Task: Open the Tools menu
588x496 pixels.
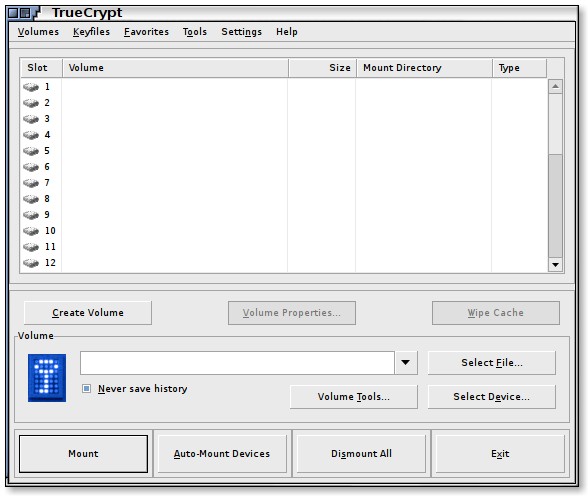Action: click(195, 32)
